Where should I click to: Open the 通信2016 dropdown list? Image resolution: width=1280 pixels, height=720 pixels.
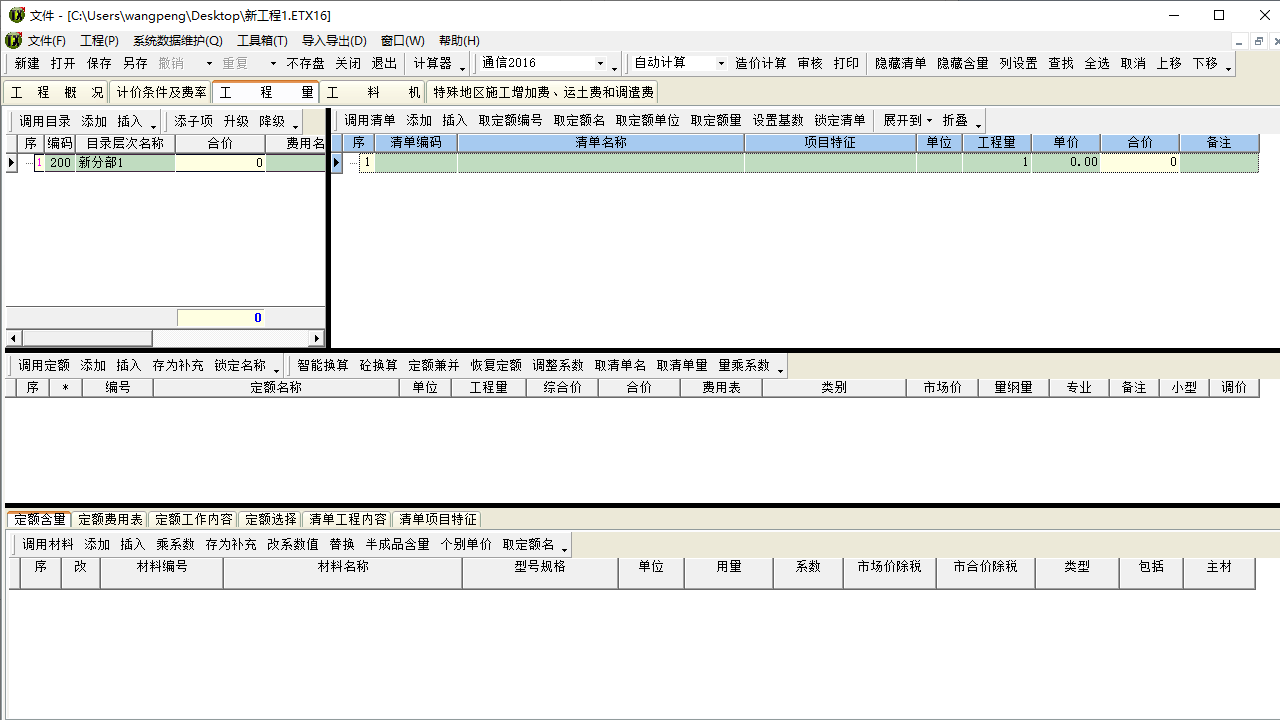click(x=600, y=64)
